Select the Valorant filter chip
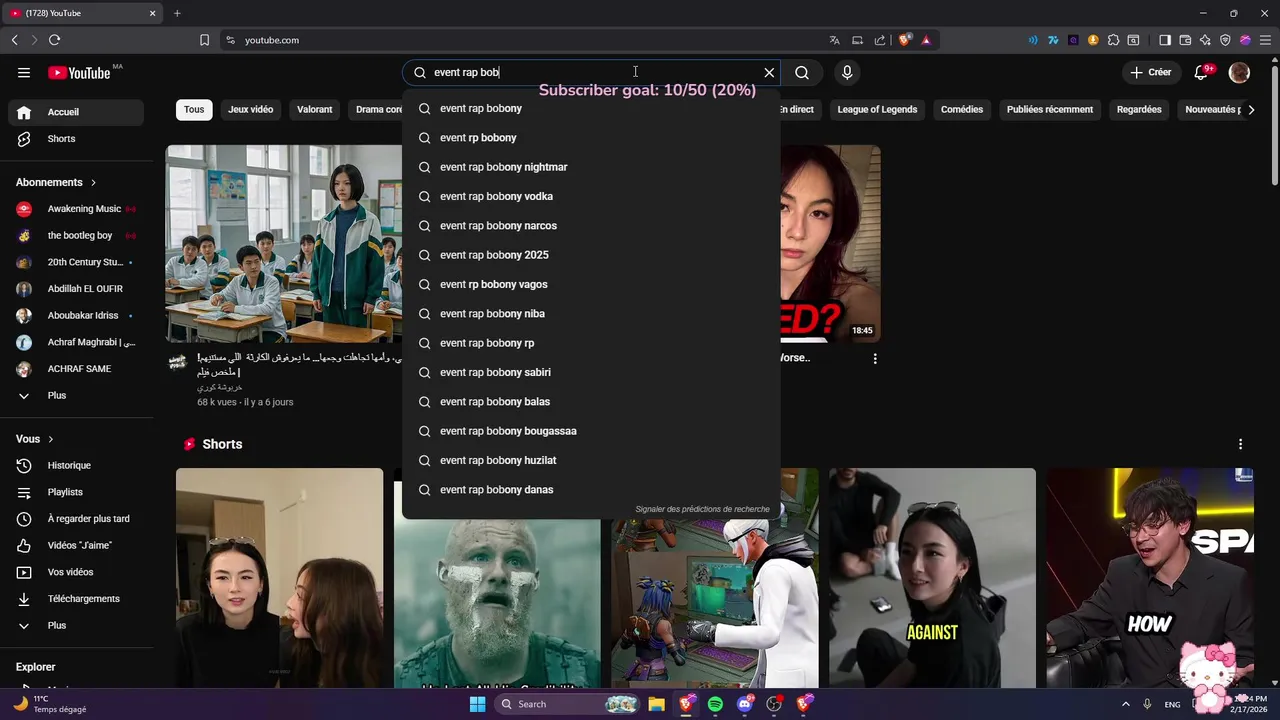The image size is (1280, 720). [314, 109]
